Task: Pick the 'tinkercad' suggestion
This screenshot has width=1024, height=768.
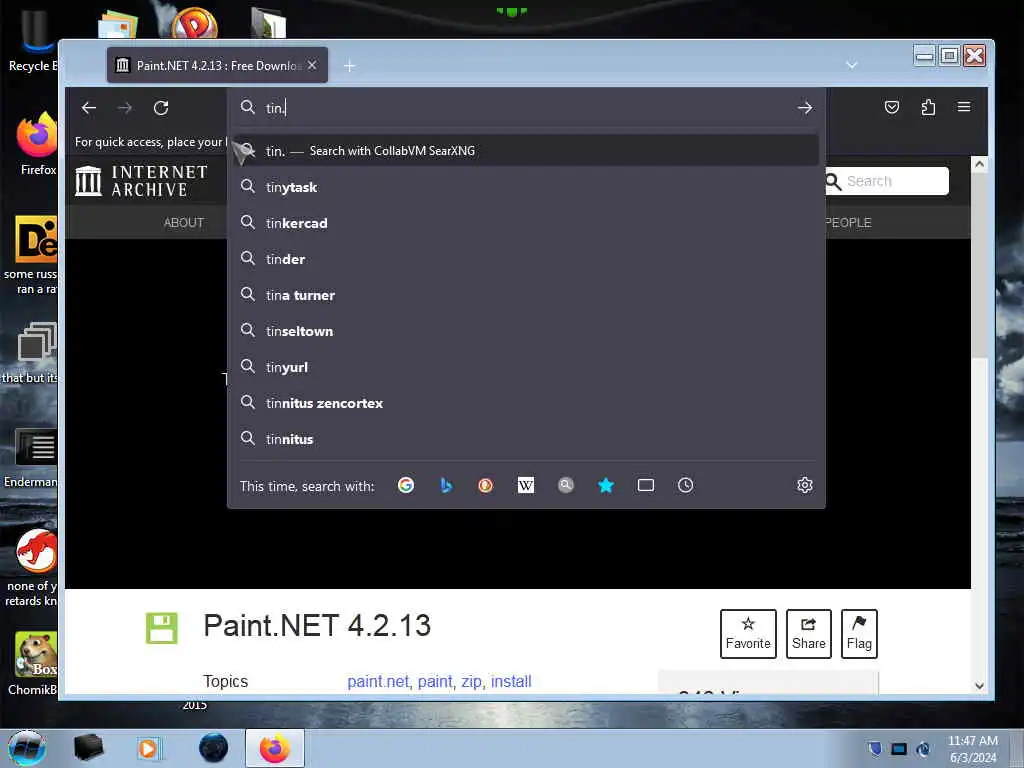Action: [526, 223]
